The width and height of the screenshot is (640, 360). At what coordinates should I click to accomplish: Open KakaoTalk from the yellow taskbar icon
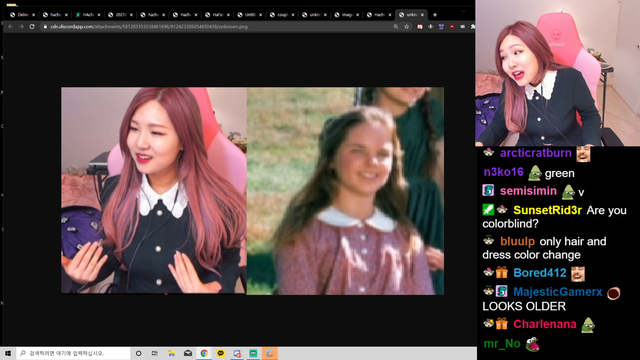pos(220,353)
